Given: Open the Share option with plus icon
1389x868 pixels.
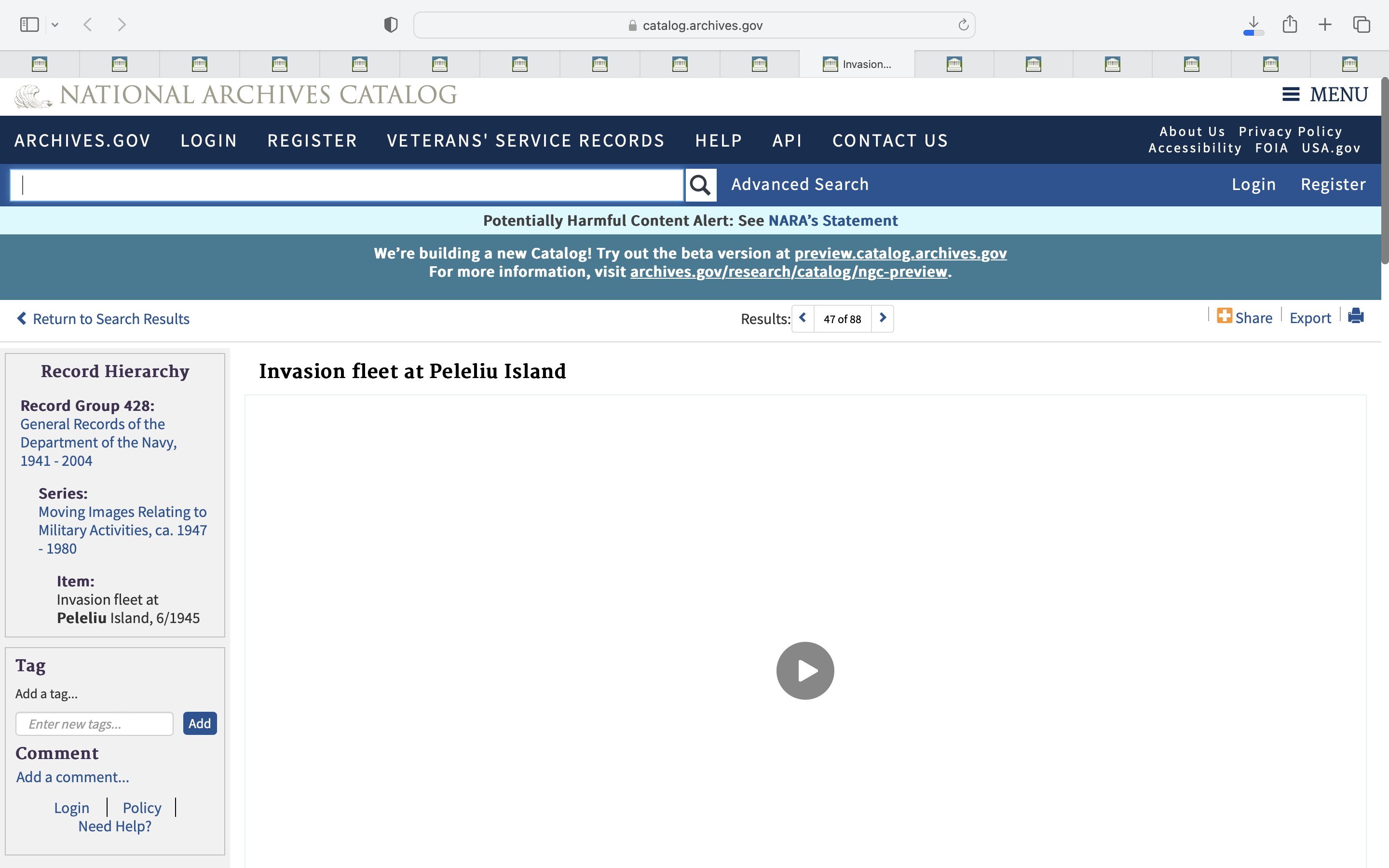Looking at the screenshot, I should coord(1244,317).
